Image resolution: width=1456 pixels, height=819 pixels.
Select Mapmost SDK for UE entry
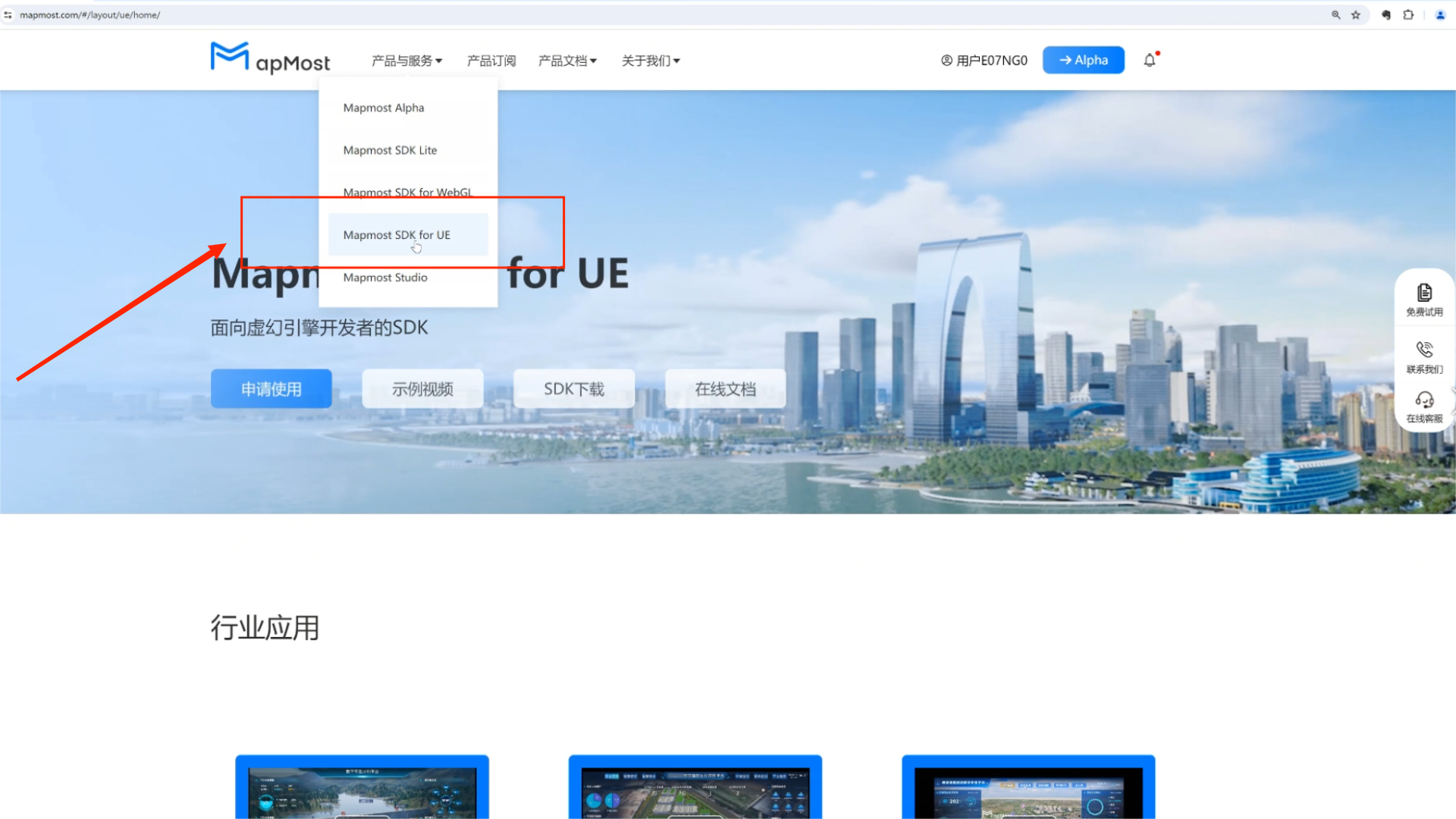click(408, 235)
